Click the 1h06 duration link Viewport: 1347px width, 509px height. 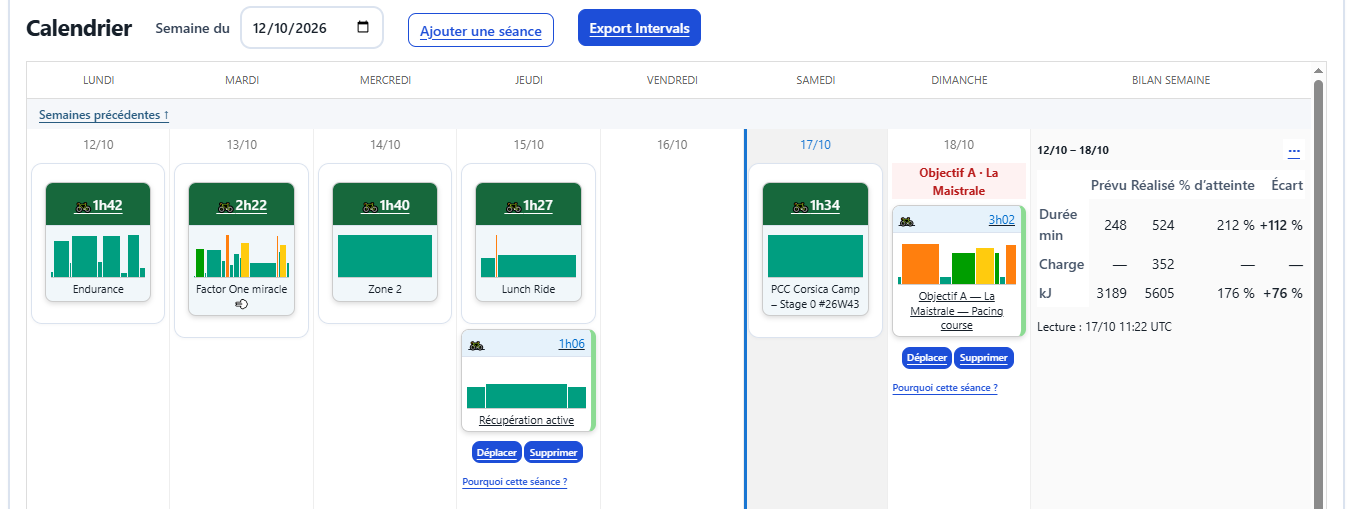coord(571,344)
